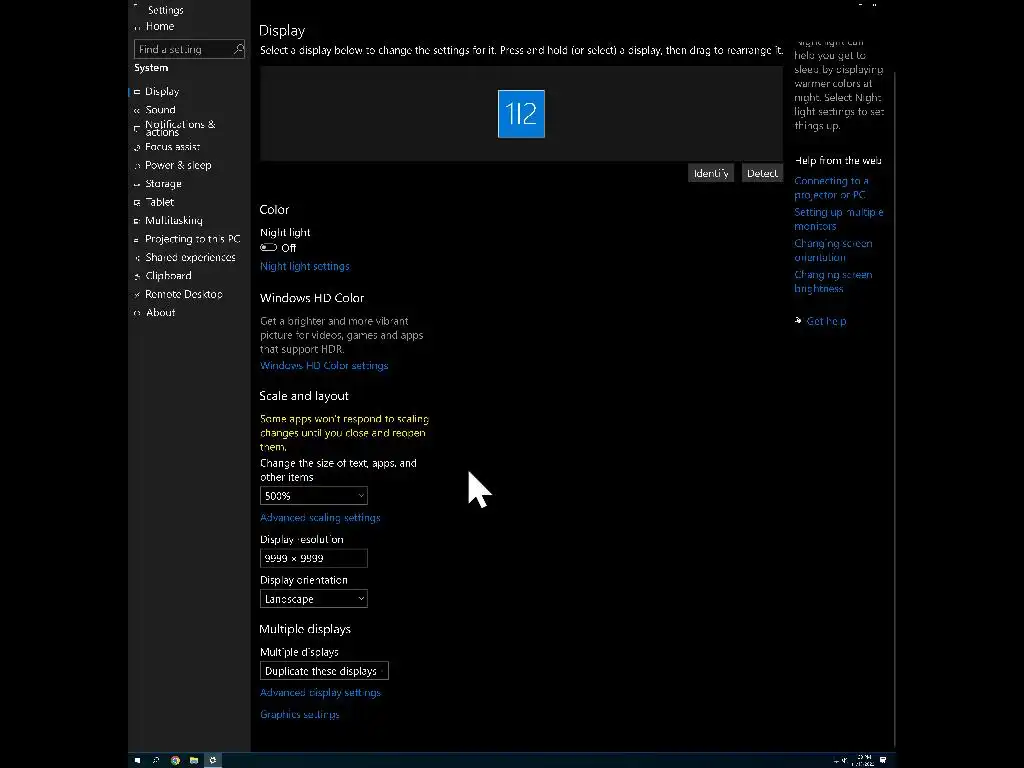Open the Duplicate these displays dropdown
The height and width of the screenshot is (768, 1024).
click(x=324, y=671)
